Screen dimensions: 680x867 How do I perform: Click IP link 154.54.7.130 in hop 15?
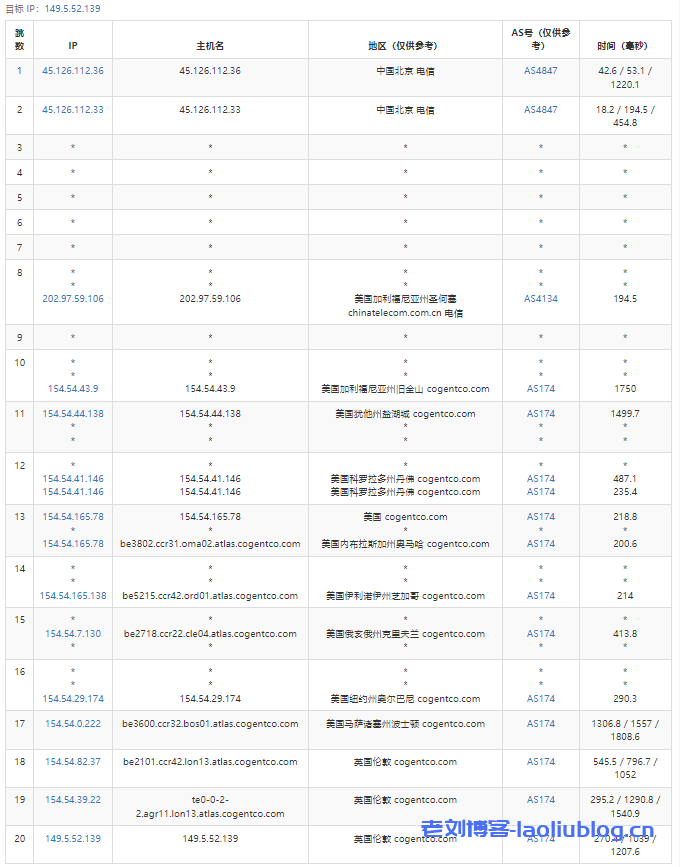[x=73, y=633]
